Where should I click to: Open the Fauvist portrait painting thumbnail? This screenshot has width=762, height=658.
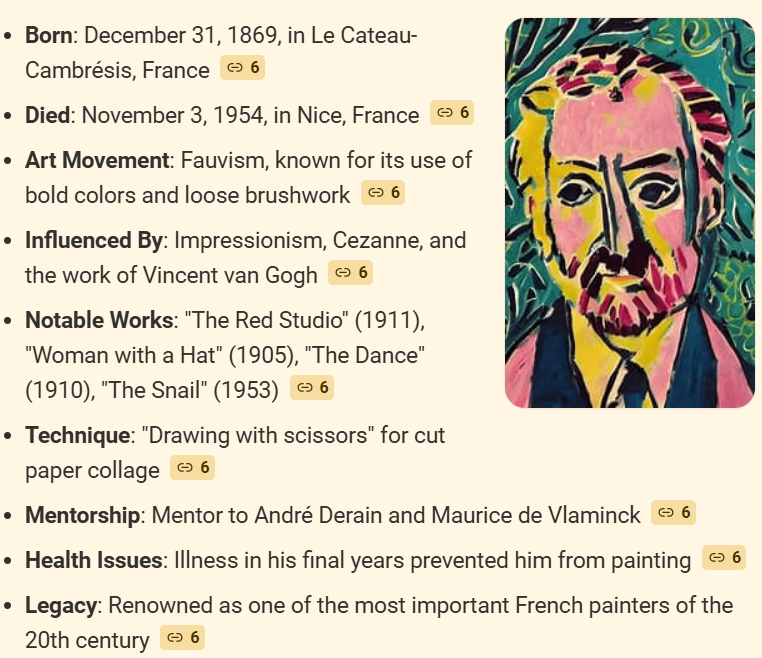point(629,213)
